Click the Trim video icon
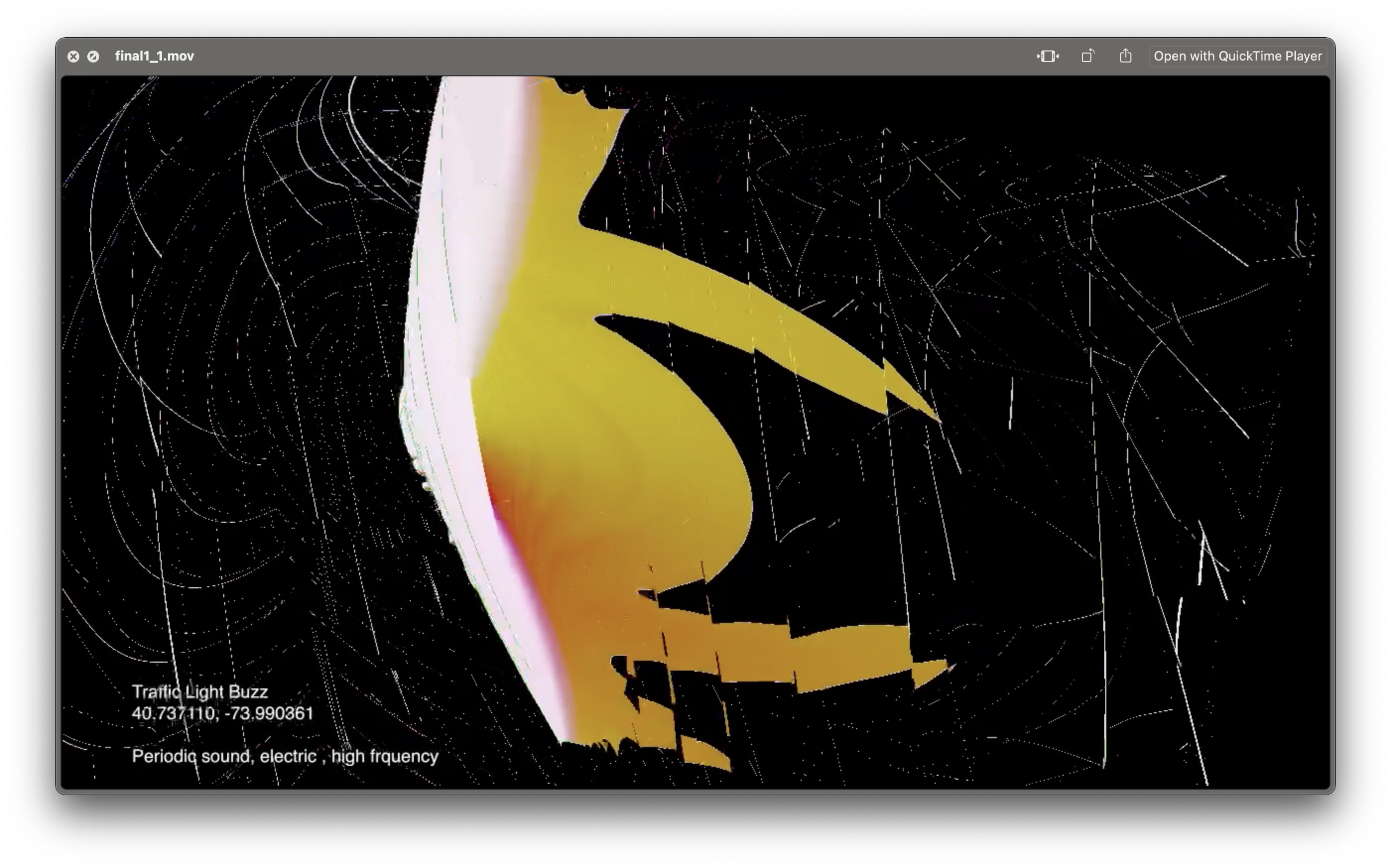 1048,56
